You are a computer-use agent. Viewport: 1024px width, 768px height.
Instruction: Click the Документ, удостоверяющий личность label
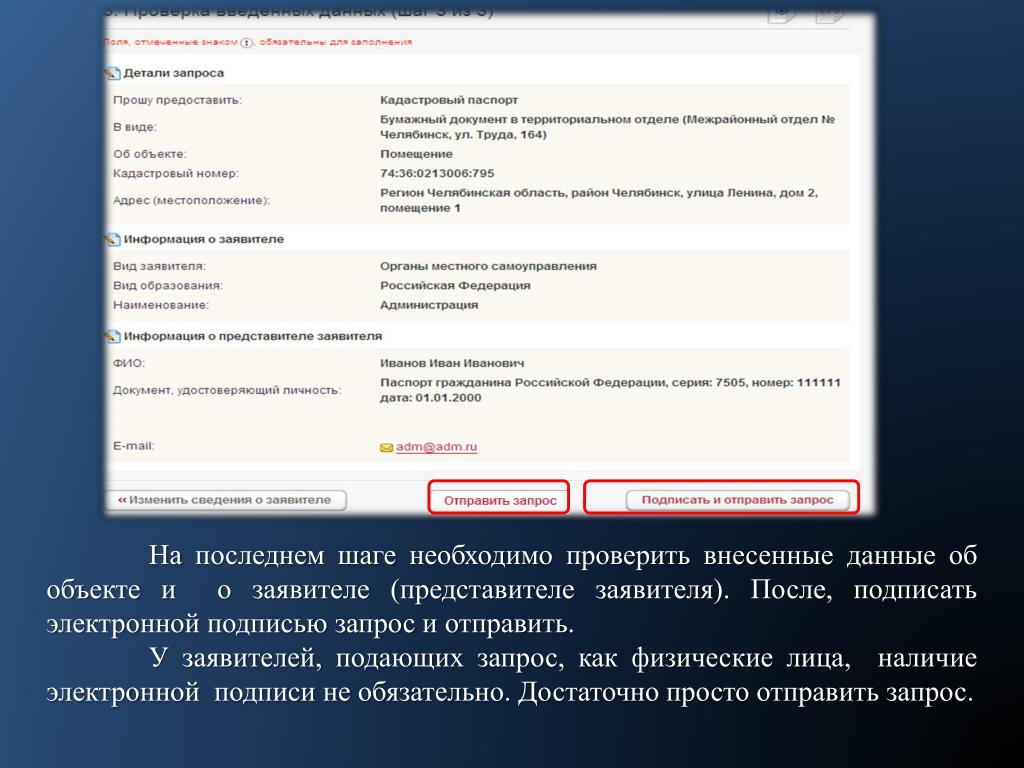[x=227, y=391]
